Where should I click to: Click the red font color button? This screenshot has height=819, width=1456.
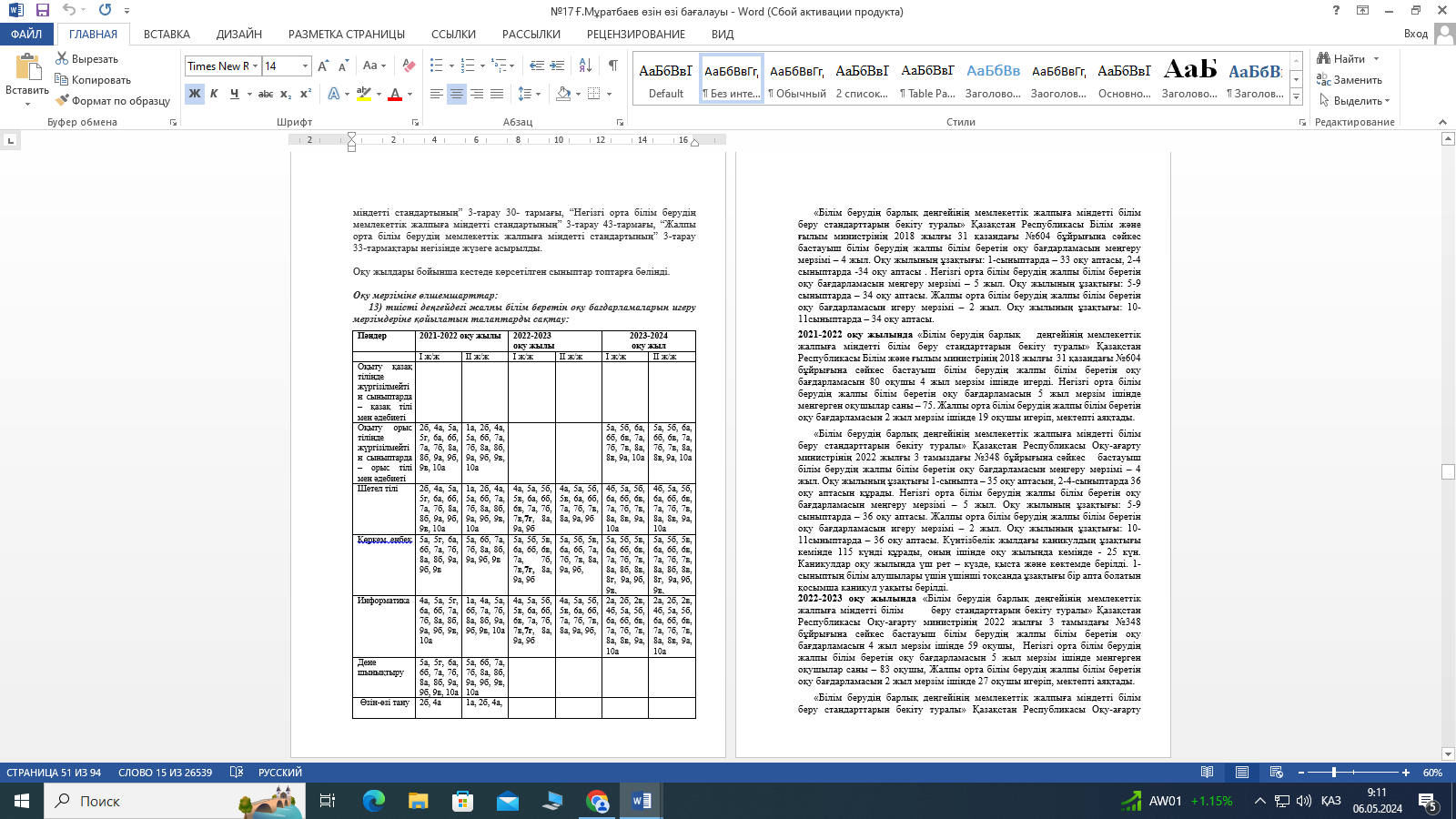pos(395,94)
